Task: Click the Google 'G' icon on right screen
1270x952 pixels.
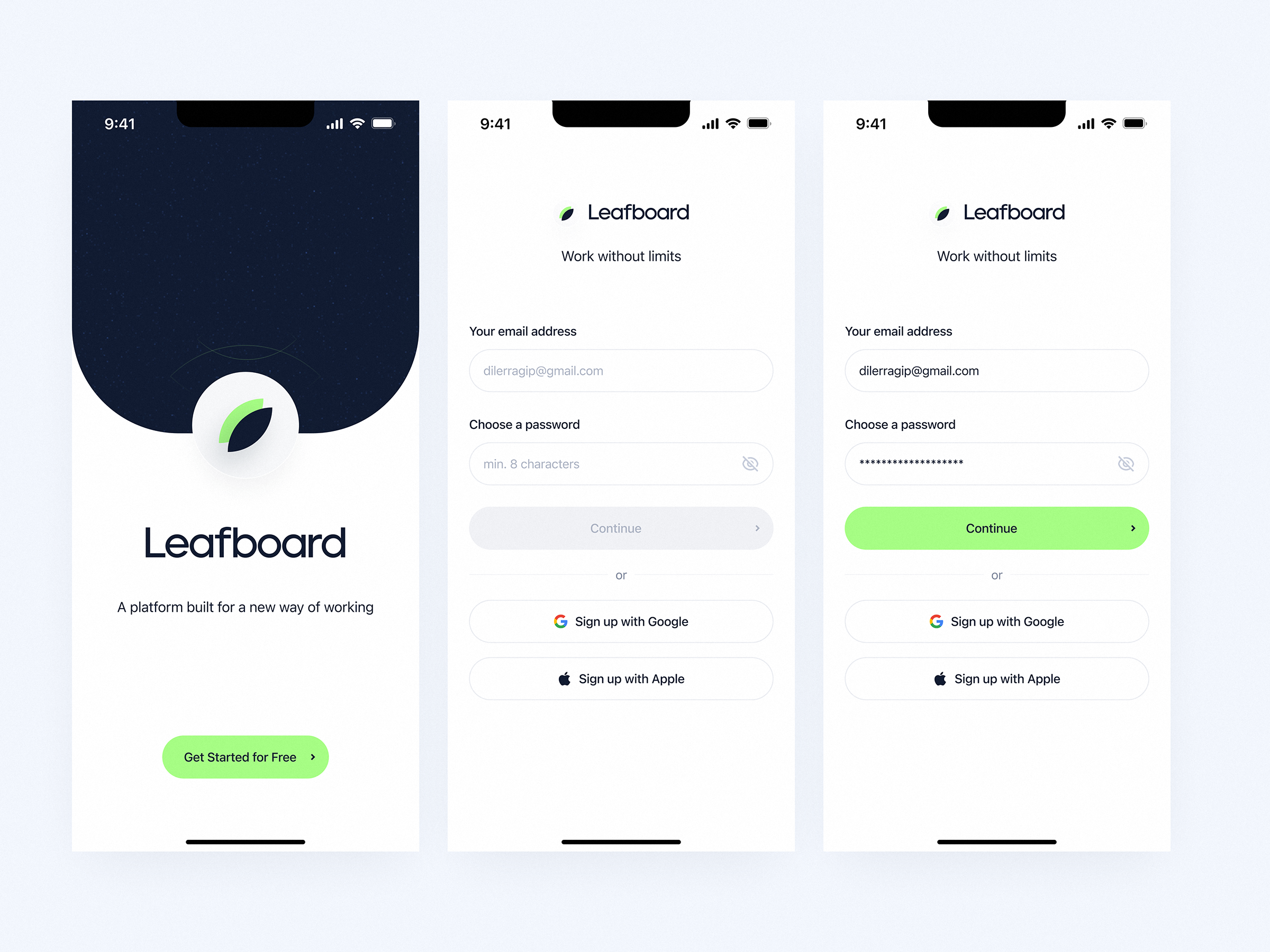Action: (937, 622)
